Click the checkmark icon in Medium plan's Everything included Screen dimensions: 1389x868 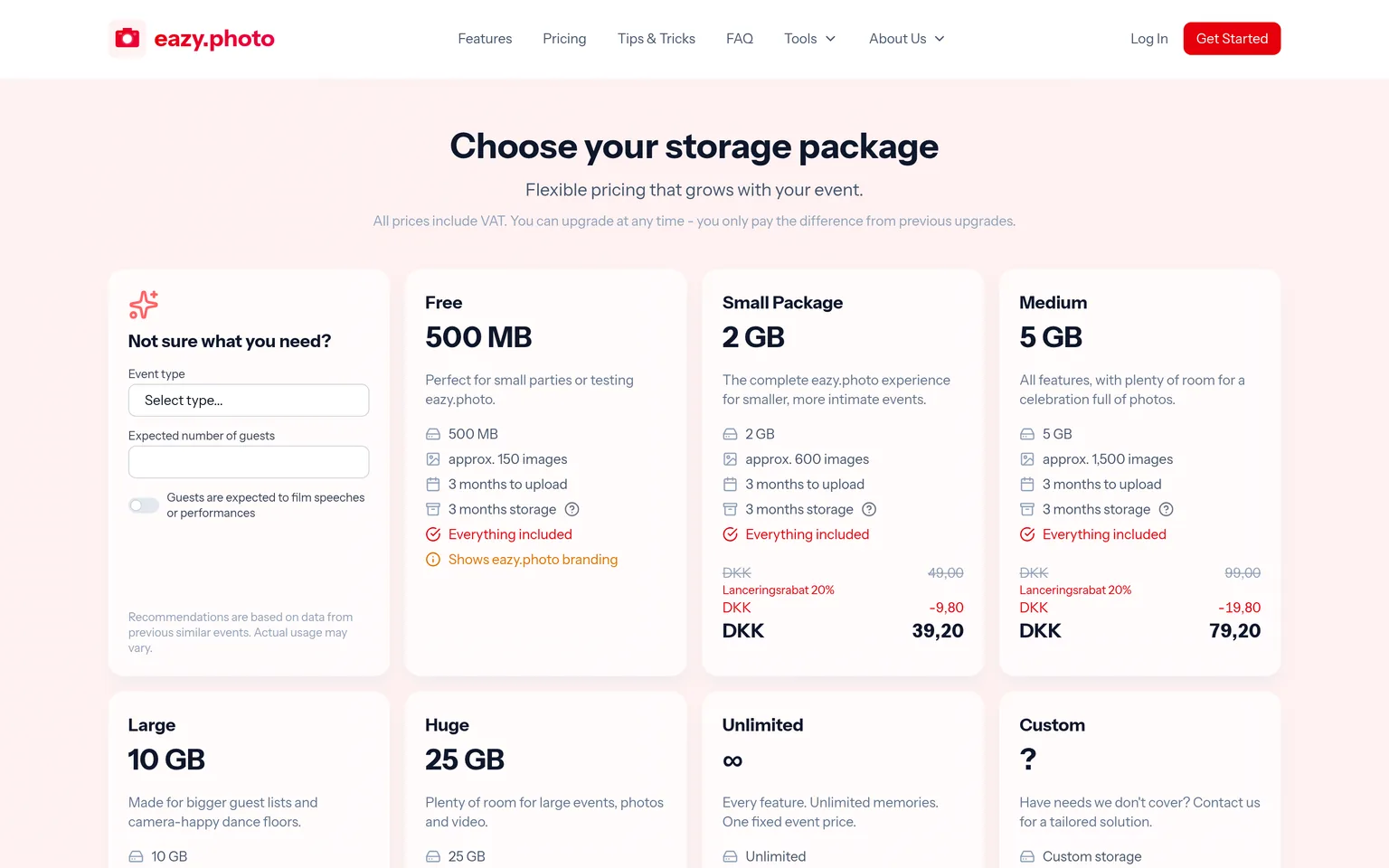tap(1027, 534)
